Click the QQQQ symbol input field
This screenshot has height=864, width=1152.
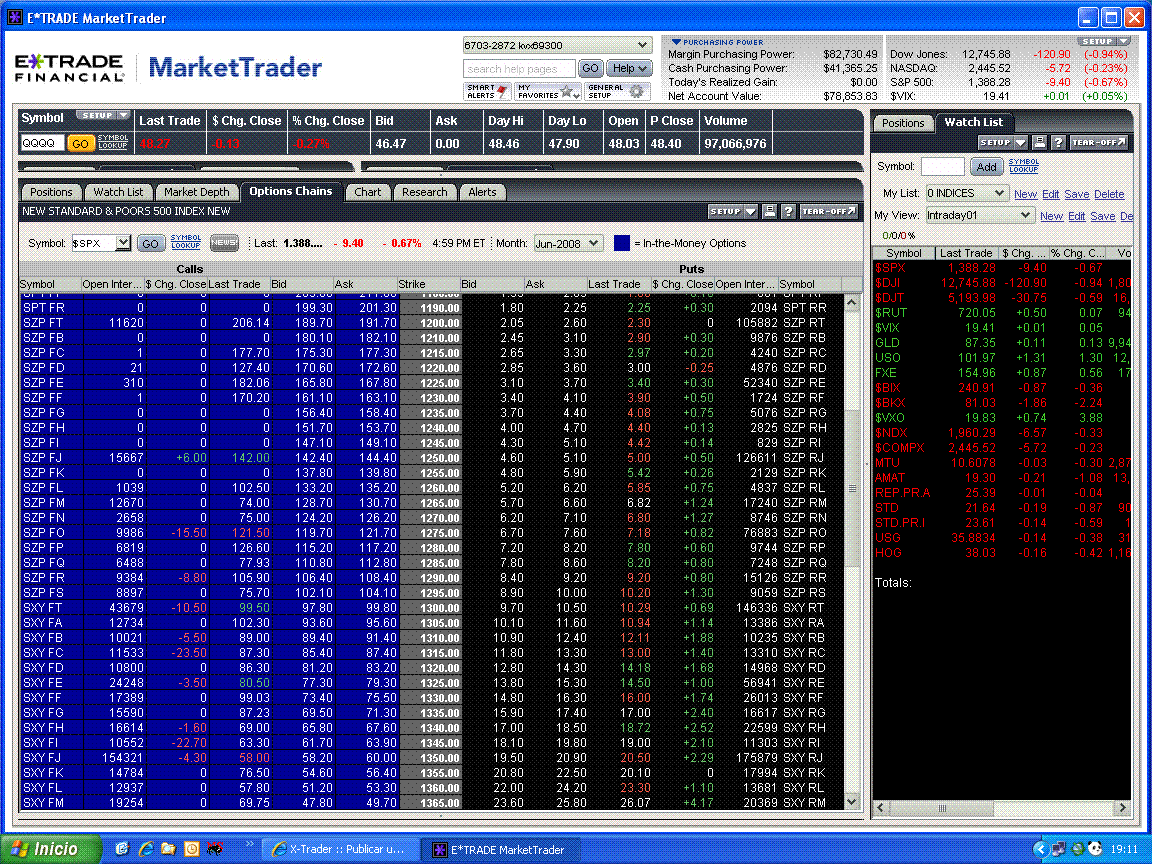coord(43,143)
